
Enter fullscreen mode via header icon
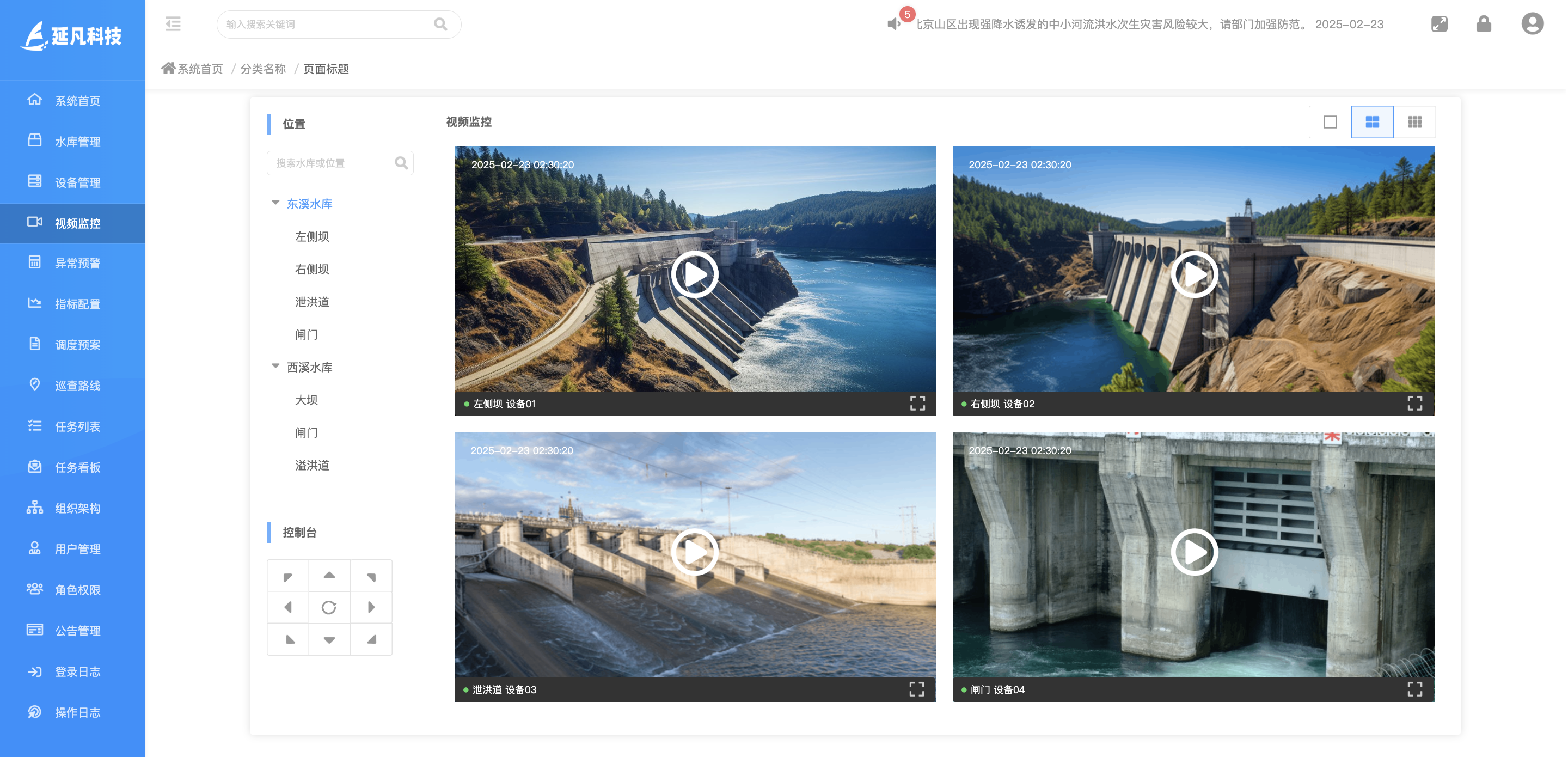[x=1439, y=25]
